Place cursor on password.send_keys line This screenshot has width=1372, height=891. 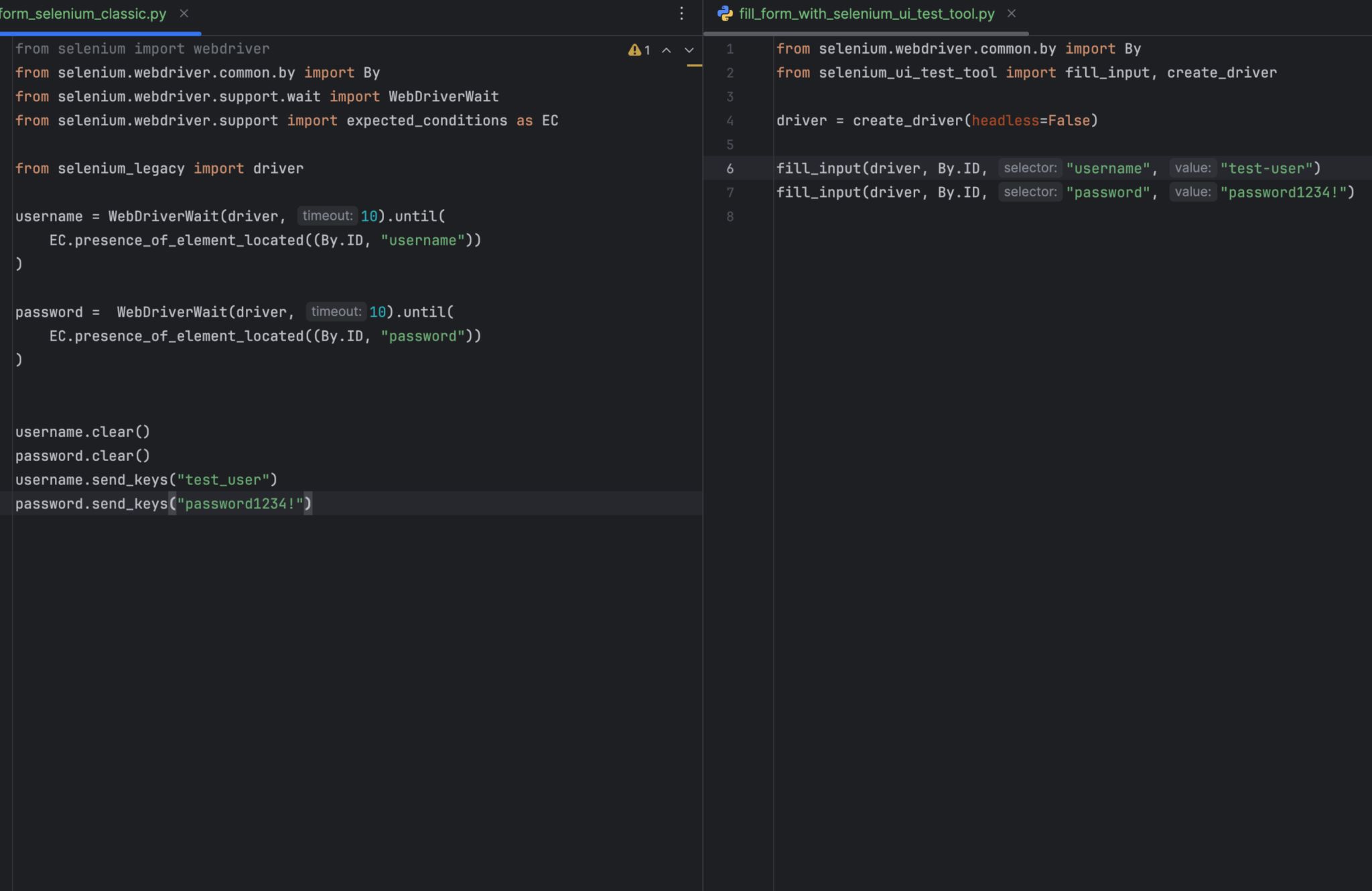coord(161,503)
